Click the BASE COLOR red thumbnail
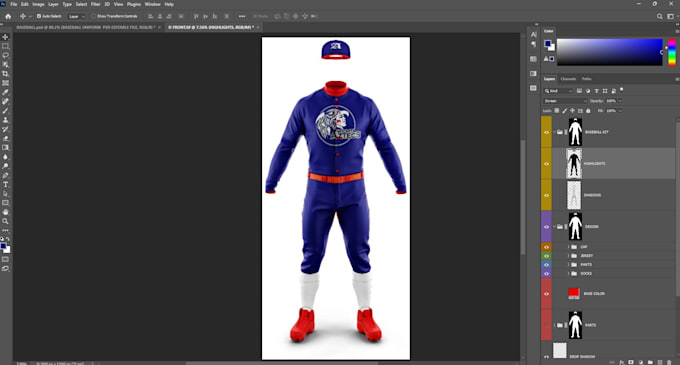680x365 pixels. click(574, 293)
